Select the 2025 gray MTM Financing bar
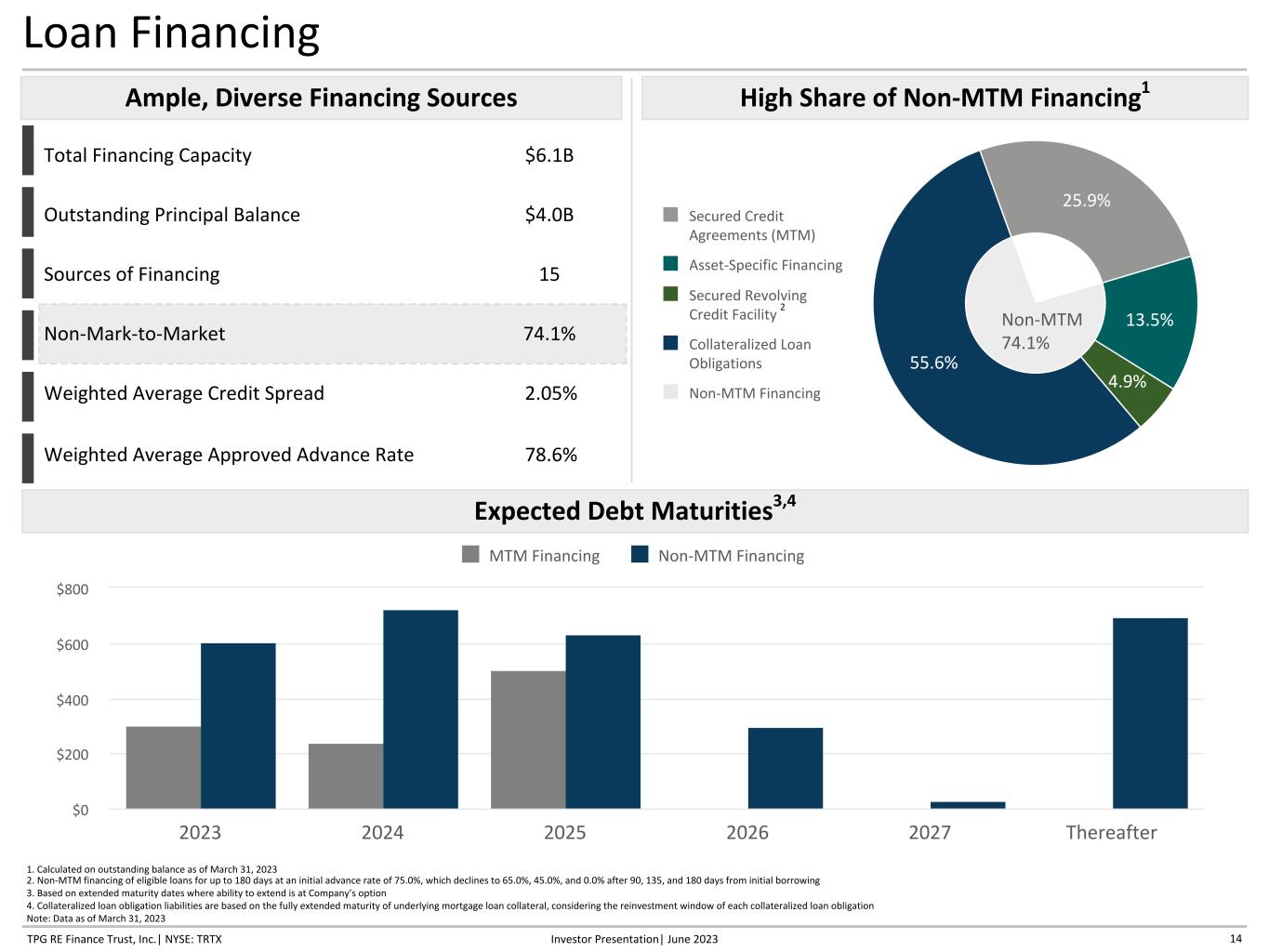1269x952 pixels. (x=528, y=740)
